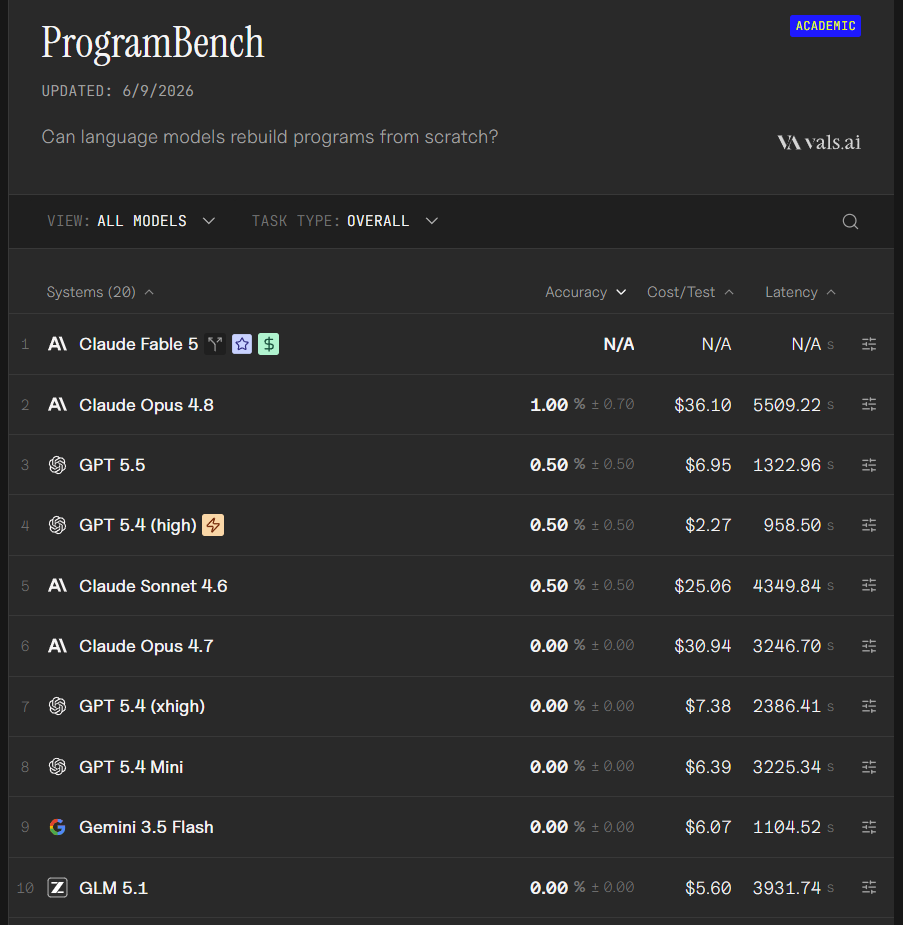Open settings sliders for Claude Opus 4.7
The image size is (903, 925).
tap(869, 646)
